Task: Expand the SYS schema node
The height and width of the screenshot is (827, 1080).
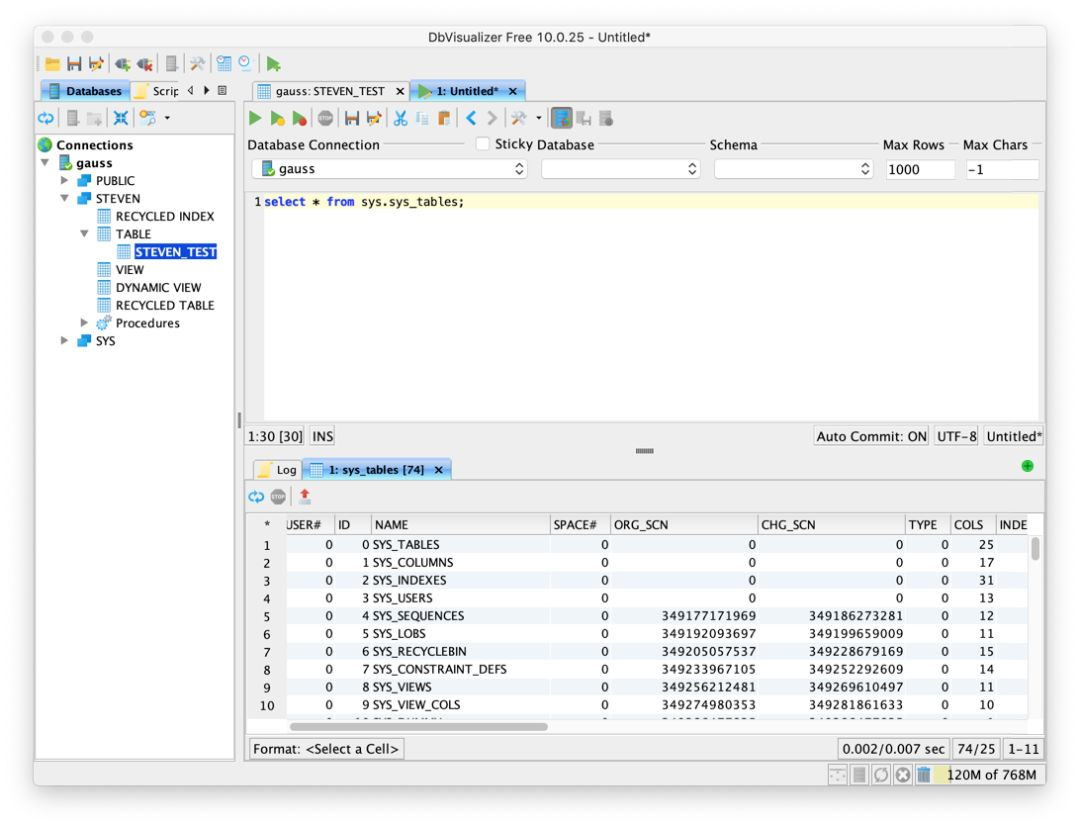Action: pyautogui.click(x=64, y=340)
